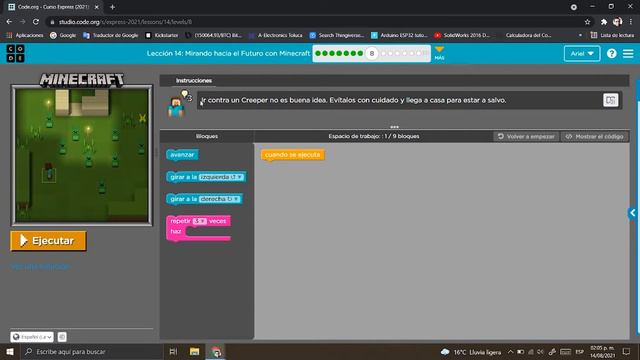Viewport: 640px width, 360px height.
Task: Open the Google bookmark
Action: pos(63,36)
